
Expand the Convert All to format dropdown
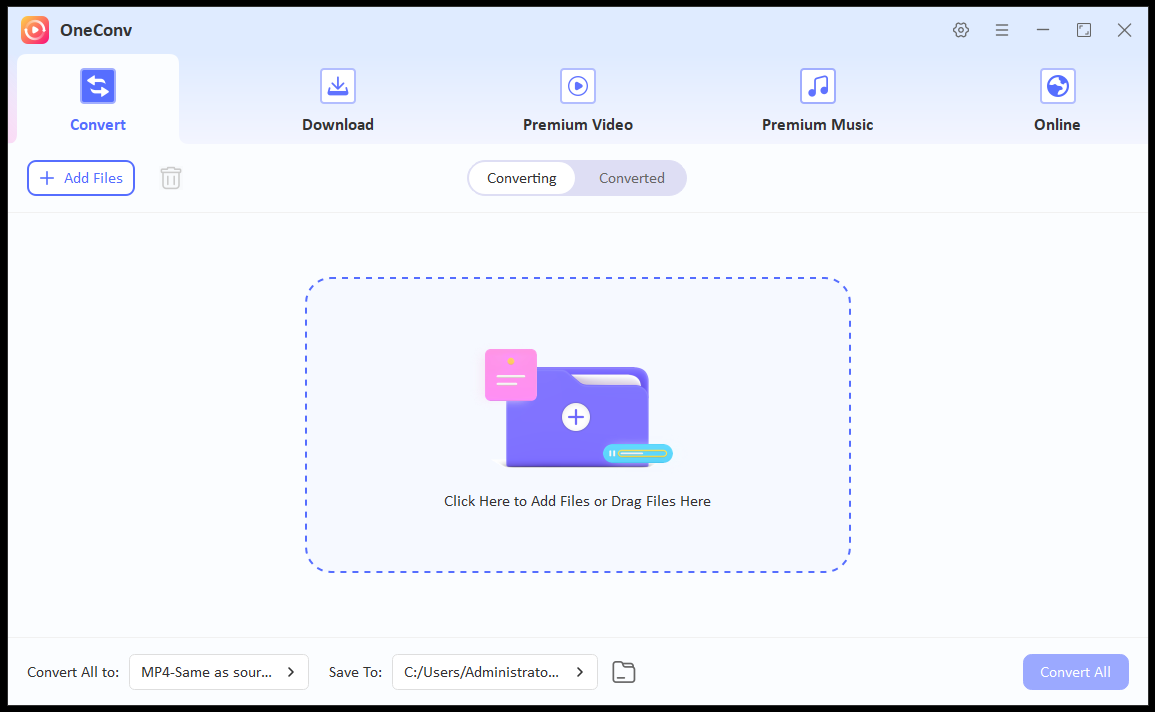219,672
